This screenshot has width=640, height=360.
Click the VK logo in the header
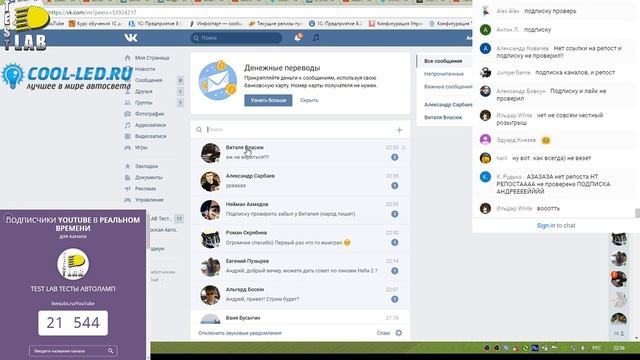click(131, 38)
